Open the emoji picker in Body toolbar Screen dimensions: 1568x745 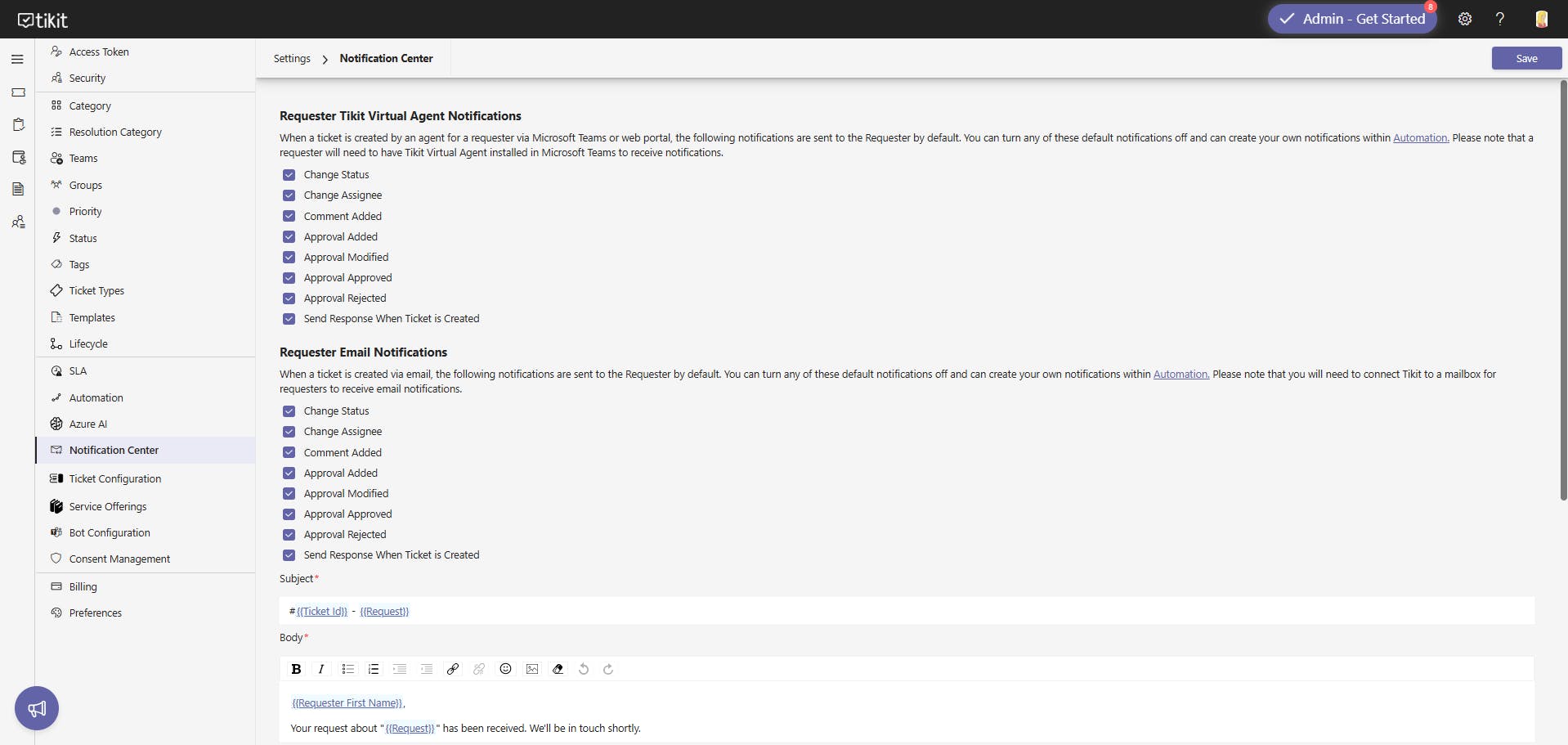pos(505,669)
